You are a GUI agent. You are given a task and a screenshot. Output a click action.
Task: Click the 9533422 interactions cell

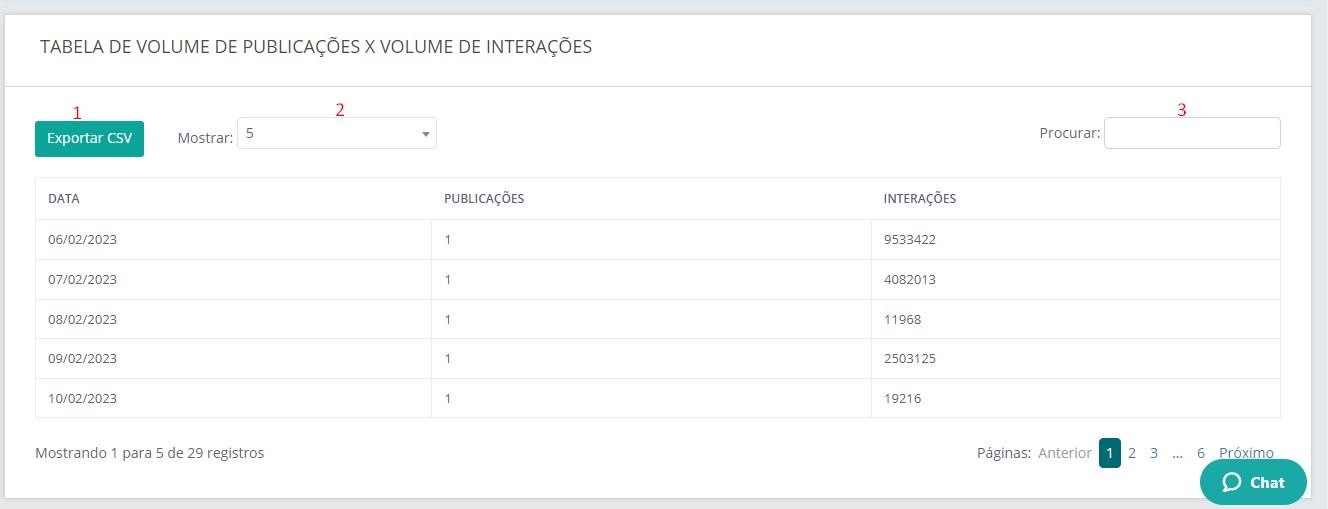coord(909,240)
